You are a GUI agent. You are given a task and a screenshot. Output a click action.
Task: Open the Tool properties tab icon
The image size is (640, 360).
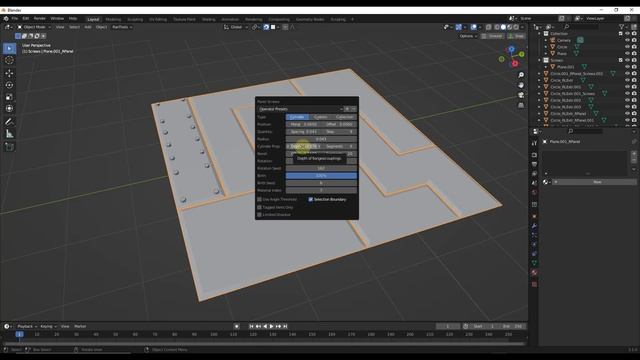[x=534, y=143]
